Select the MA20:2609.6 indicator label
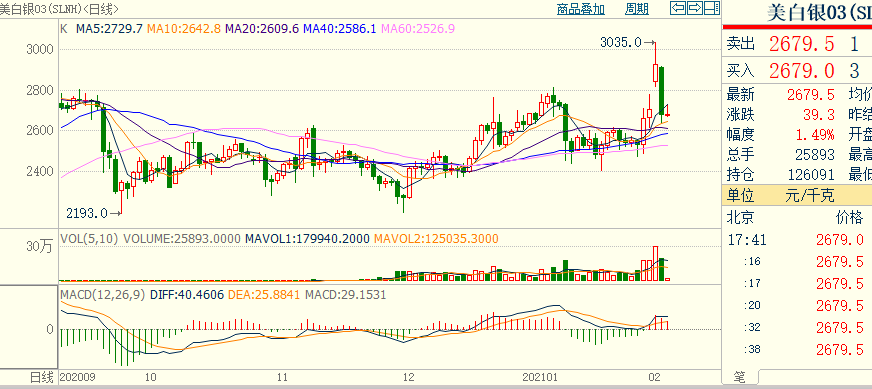 262,28
